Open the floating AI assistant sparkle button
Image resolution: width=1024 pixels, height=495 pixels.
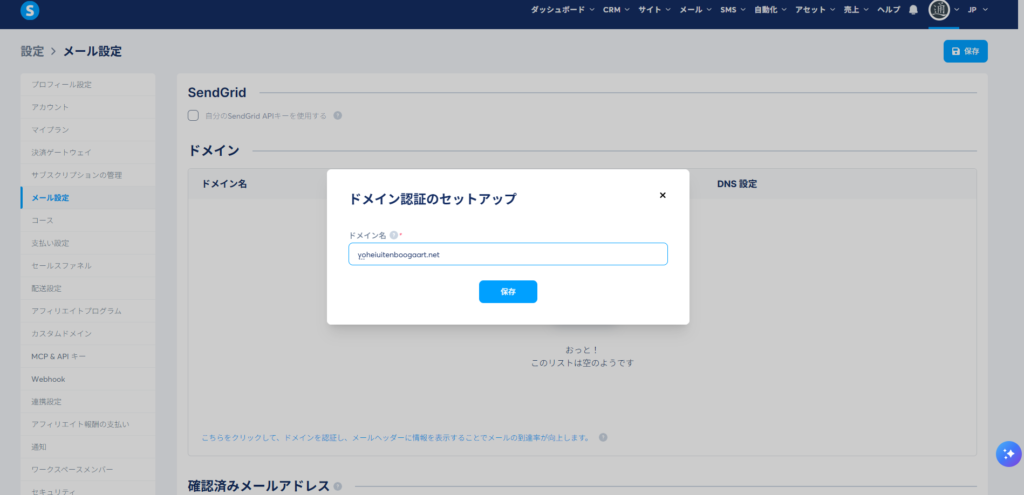pos(1006,453)
